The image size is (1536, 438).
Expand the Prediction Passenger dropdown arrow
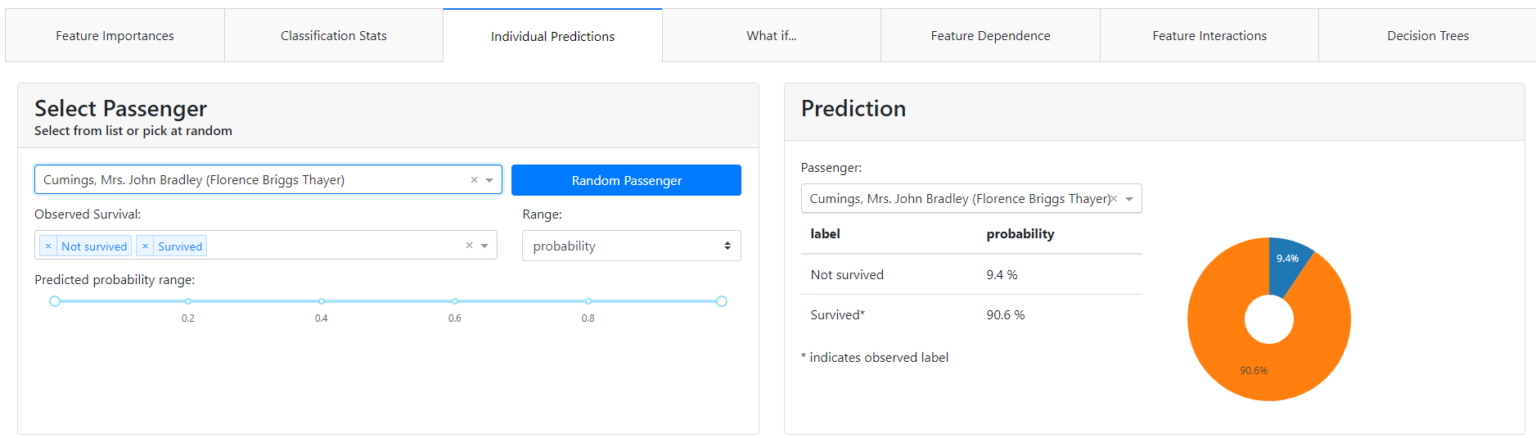(1130, 199)
